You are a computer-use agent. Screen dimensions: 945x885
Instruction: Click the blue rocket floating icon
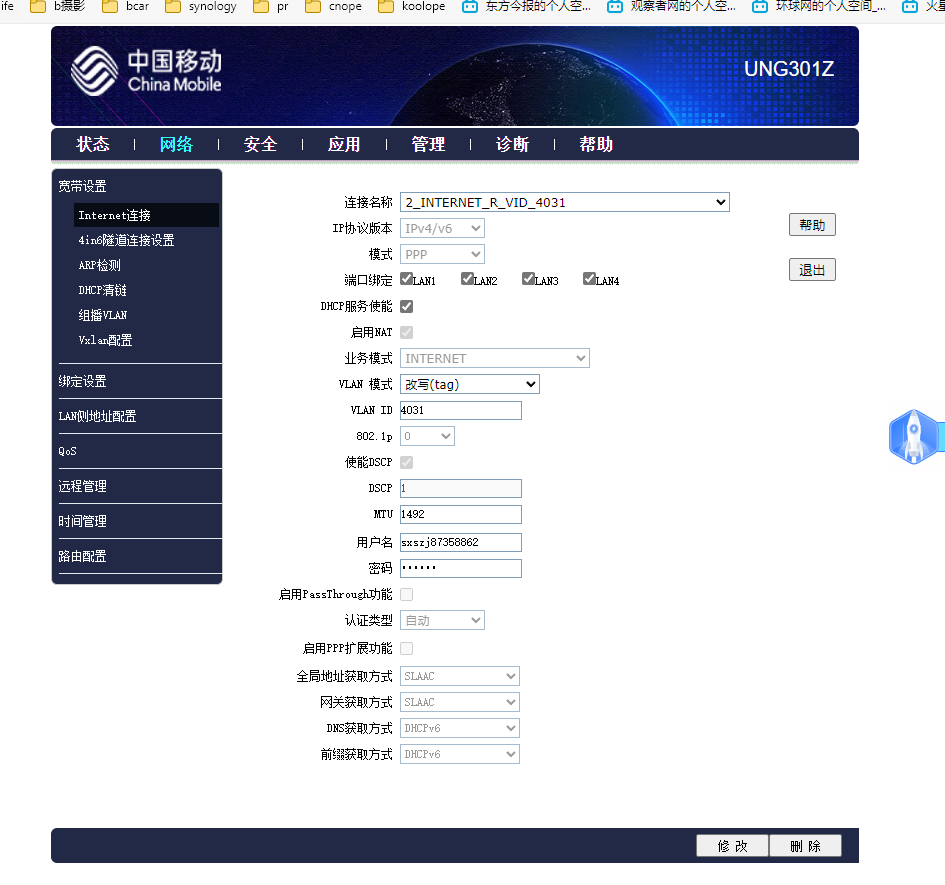[x=913, y=436]
